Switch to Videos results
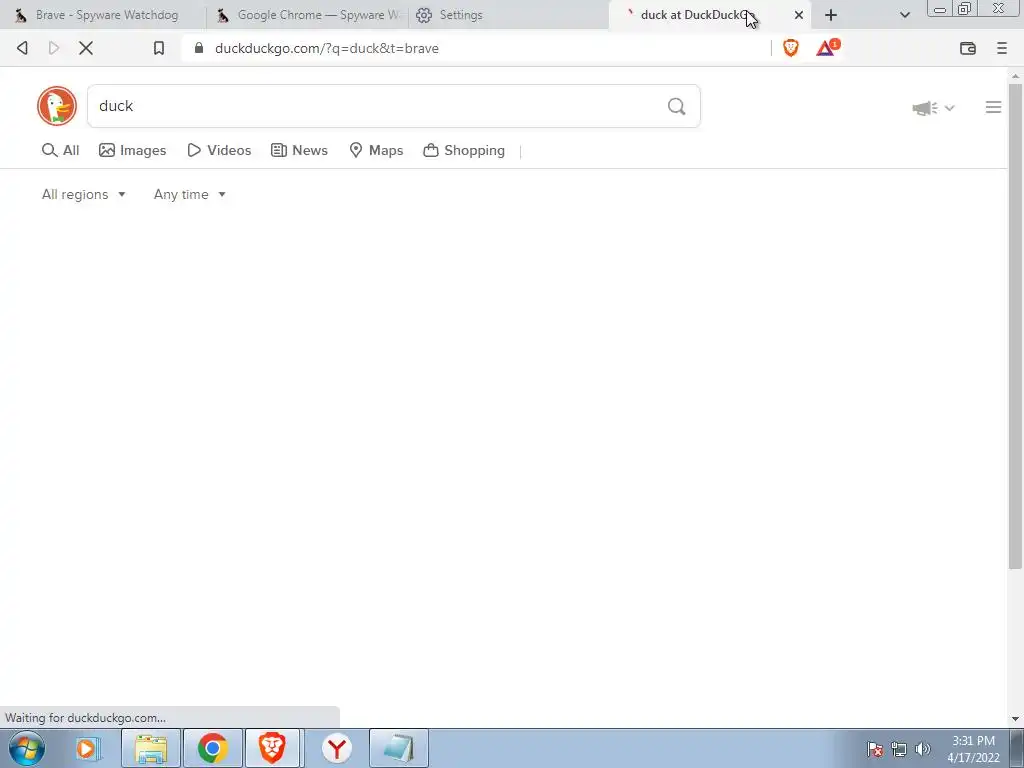1024x768 pixels. pos(219,150)
